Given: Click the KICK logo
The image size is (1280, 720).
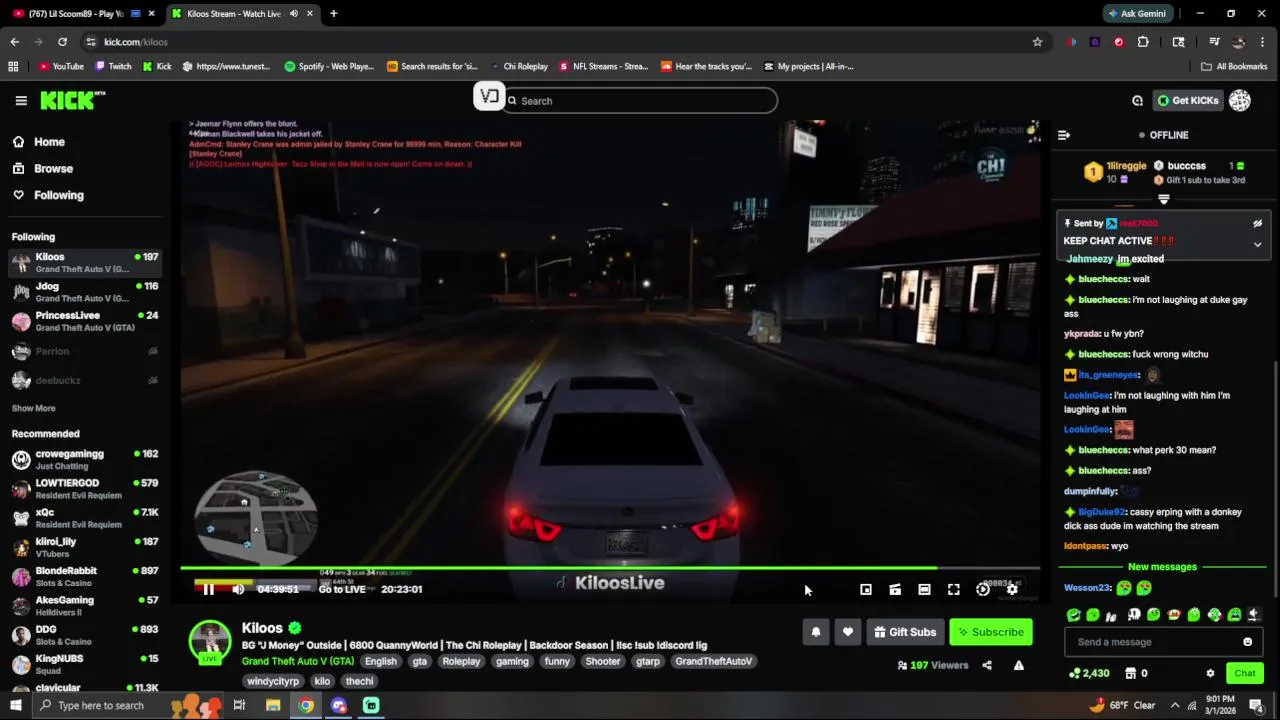Looking at the screenshot, I should (72, 100).
